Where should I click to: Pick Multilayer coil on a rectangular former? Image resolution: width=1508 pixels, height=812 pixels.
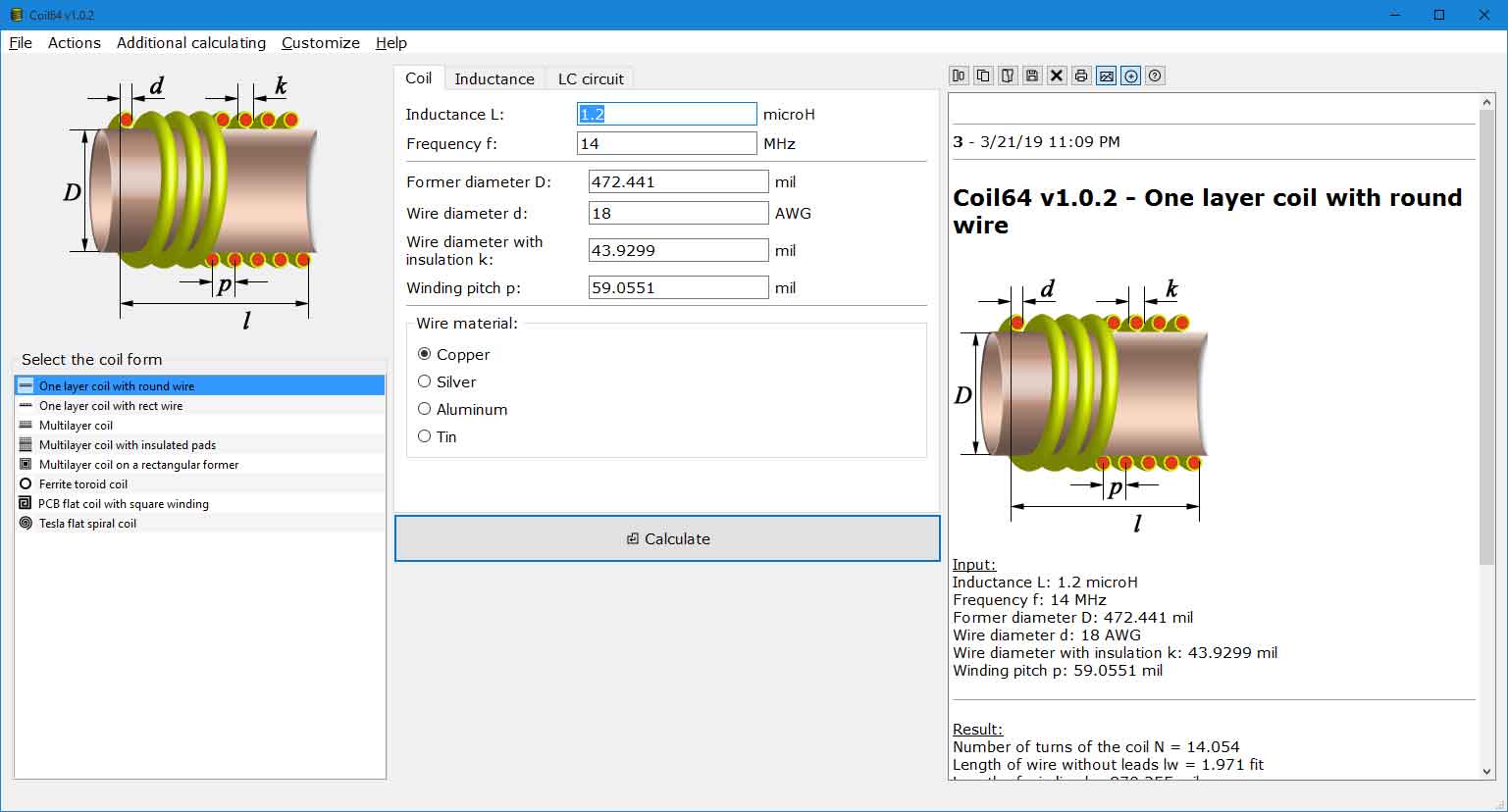(x=200, y=464)
